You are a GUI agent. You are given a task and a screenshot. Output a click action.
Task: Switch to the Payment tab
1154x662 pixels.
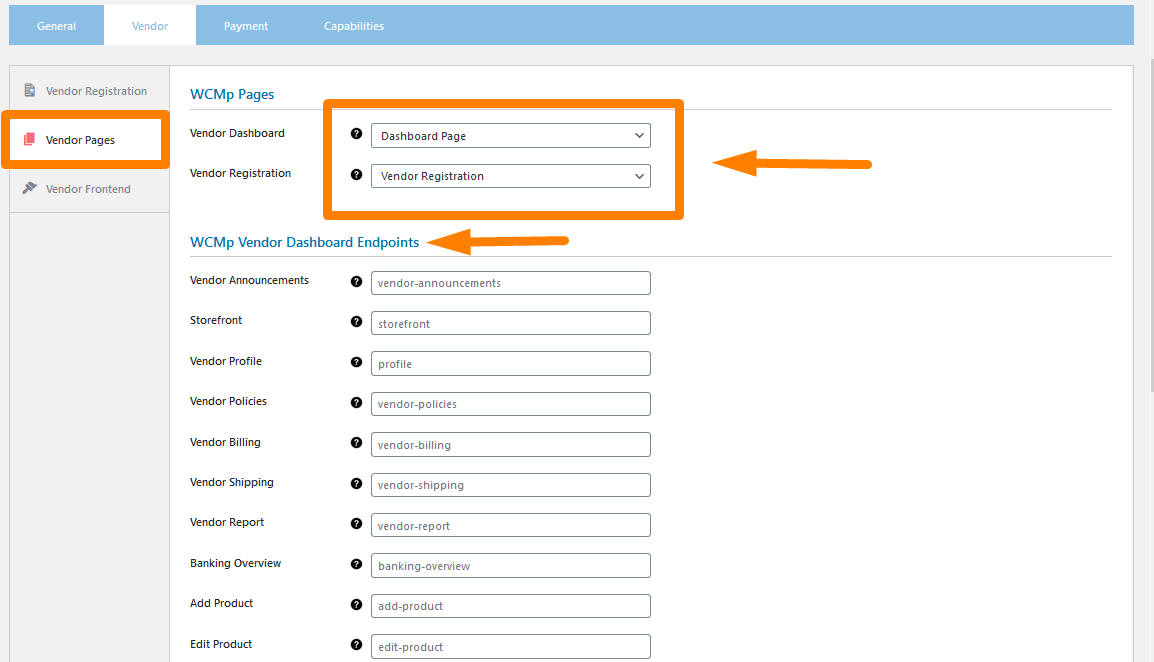(246, 26)
